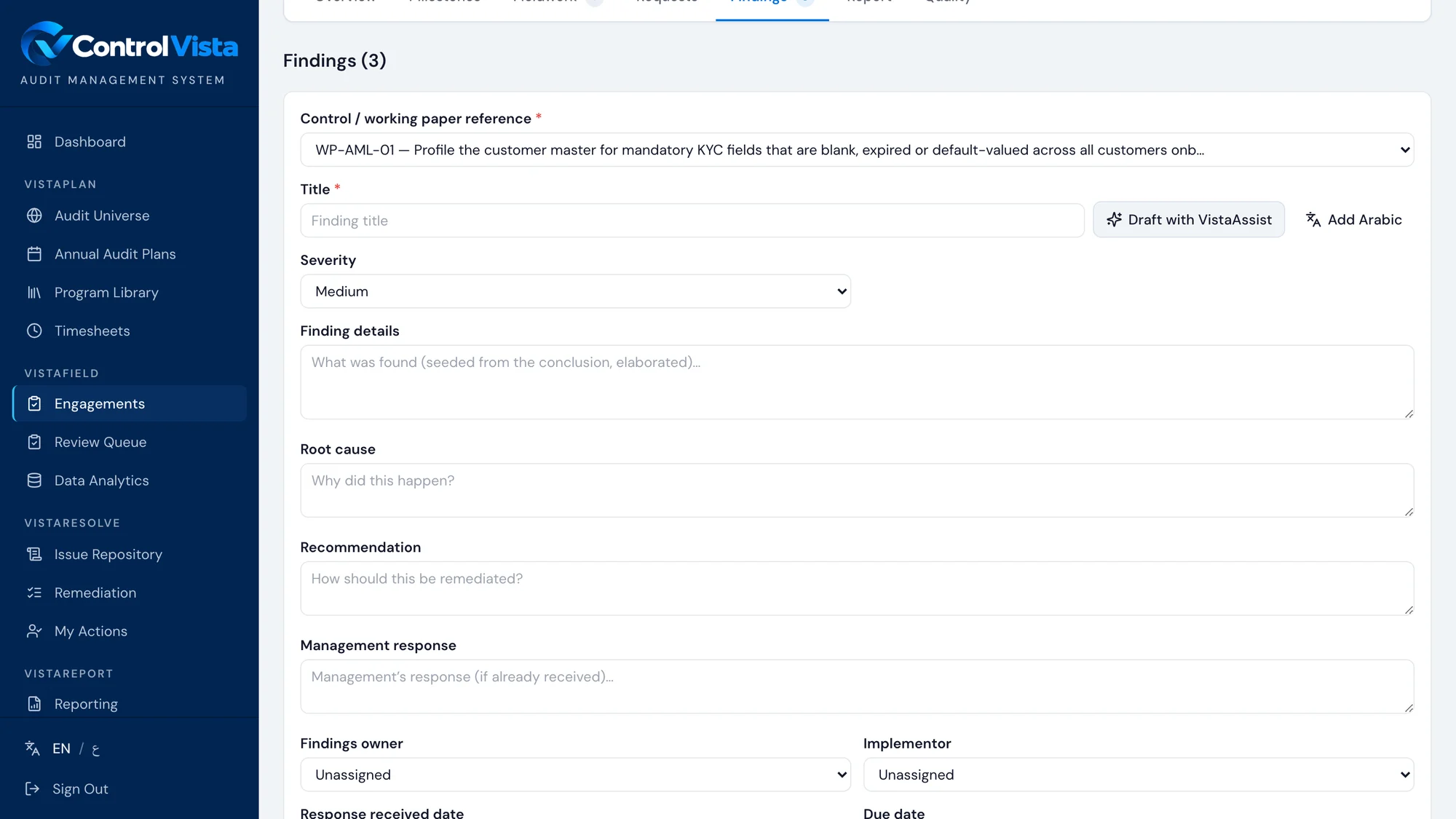Click the Remediation checklist icon
Viewport: 1456px width, 819px height.
pyautogui.click(x=34, y=593)
